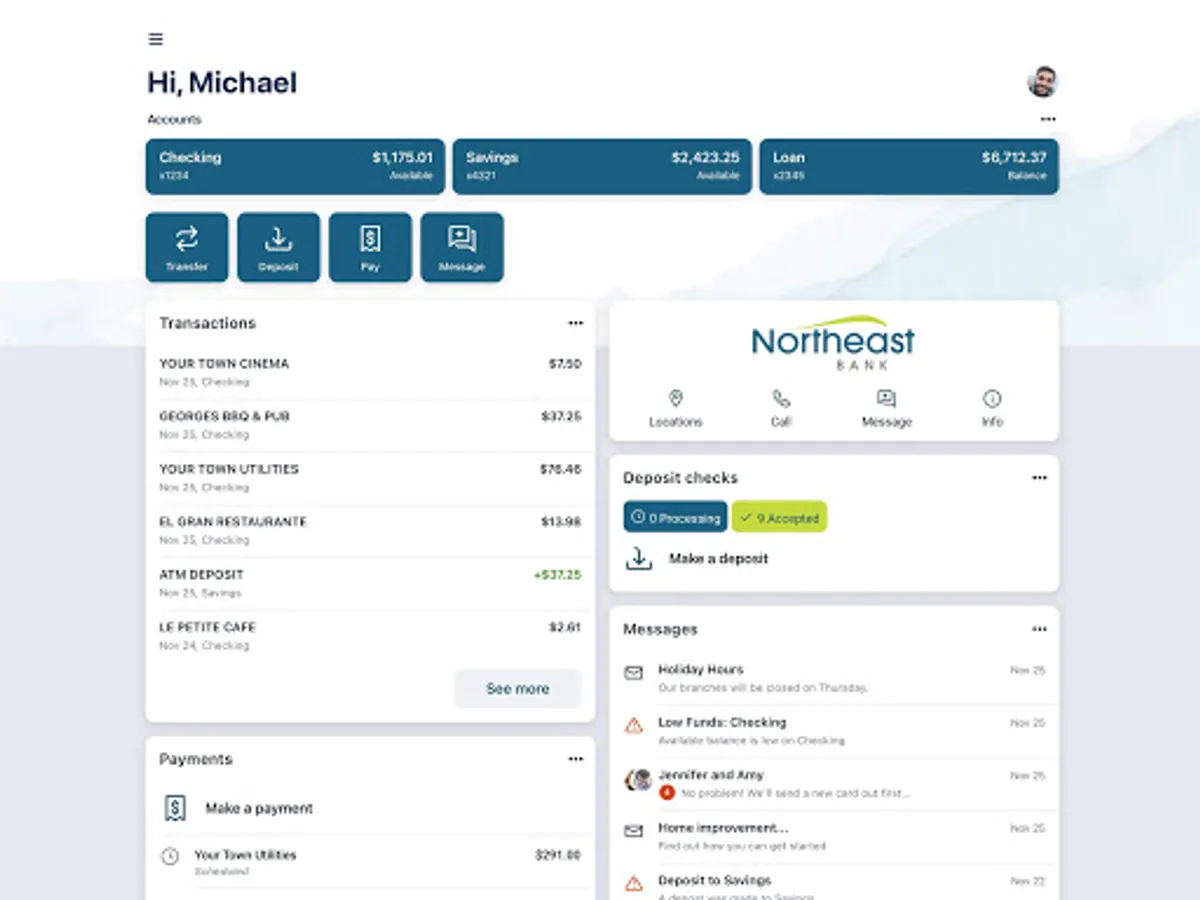Screen dimensions: 1200x900
Task: Click Home improvement envelope icon
Action: click(x=633, y=831)
